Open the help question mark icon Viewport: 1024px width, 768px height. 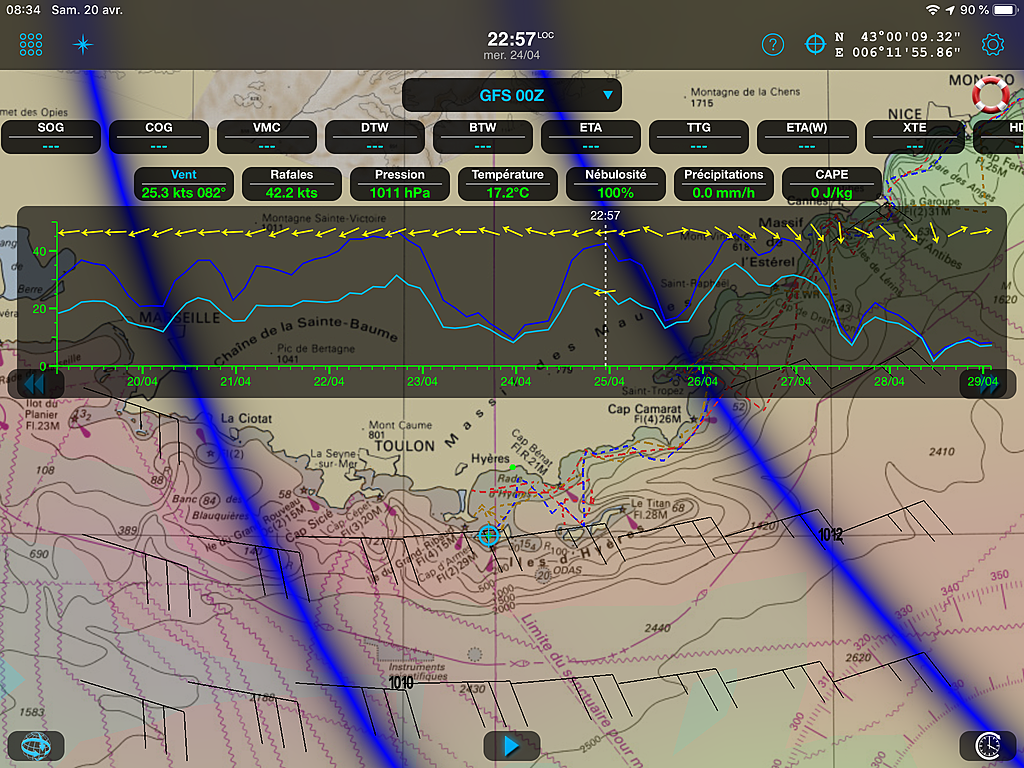[773, 44]
